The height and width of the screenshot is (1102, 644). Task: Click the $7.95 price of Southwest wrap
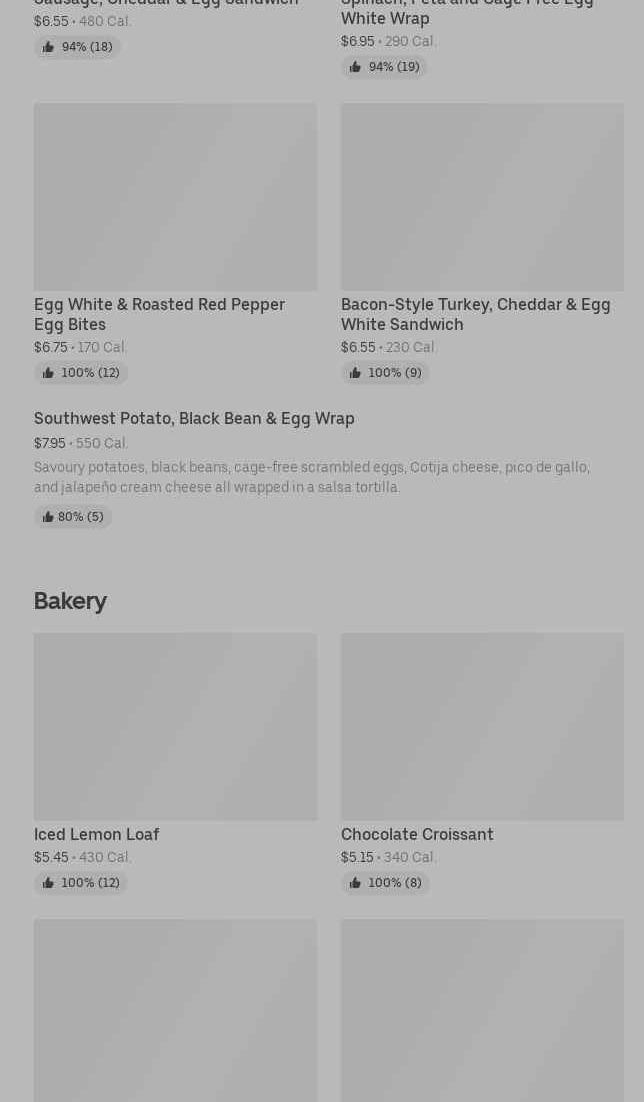click(49, 443)
